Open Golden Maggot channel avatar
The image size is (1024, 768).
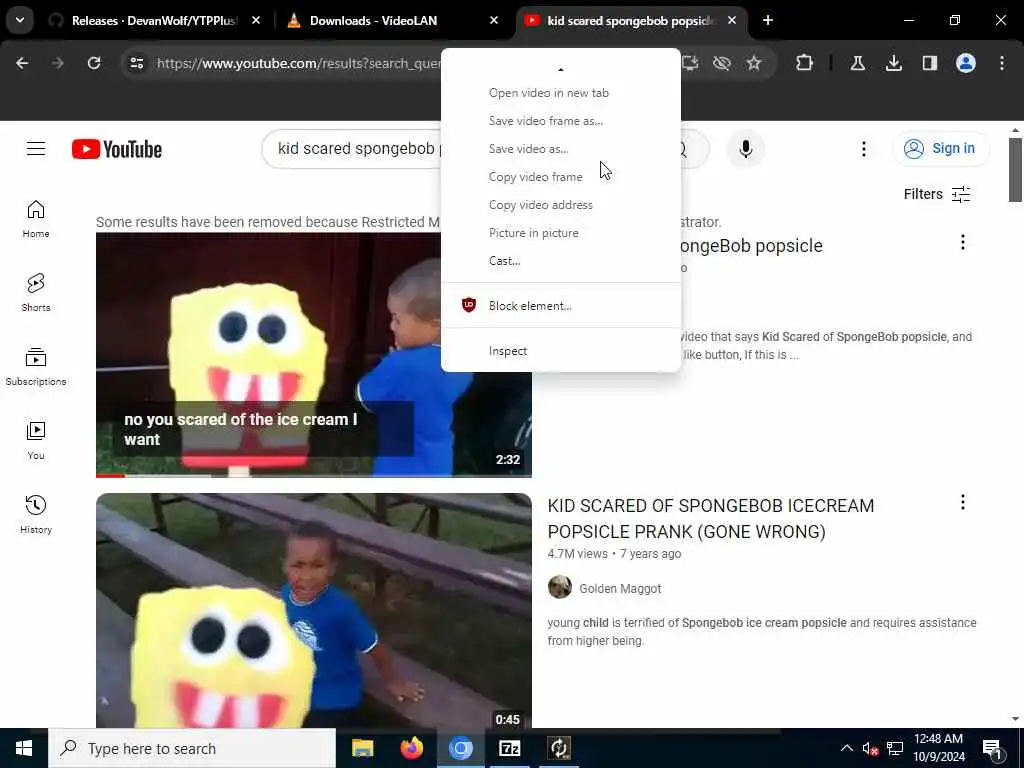[x=560, y=587]
